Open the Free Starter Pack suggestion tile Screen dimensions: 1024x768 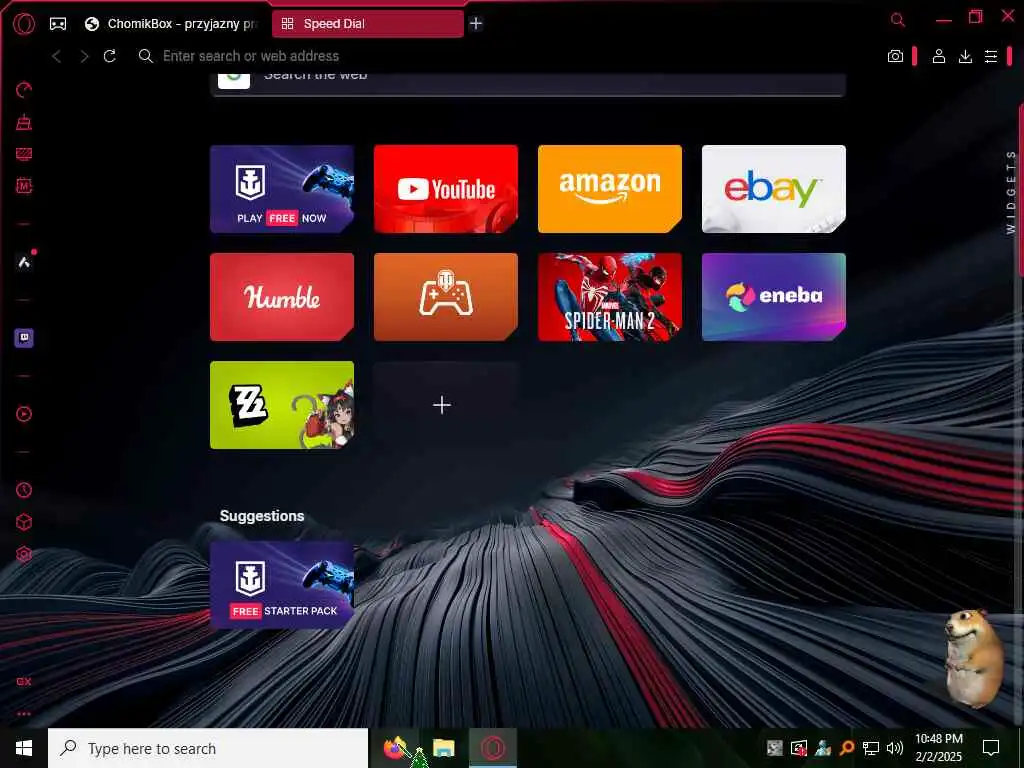[x=282, y=584]
